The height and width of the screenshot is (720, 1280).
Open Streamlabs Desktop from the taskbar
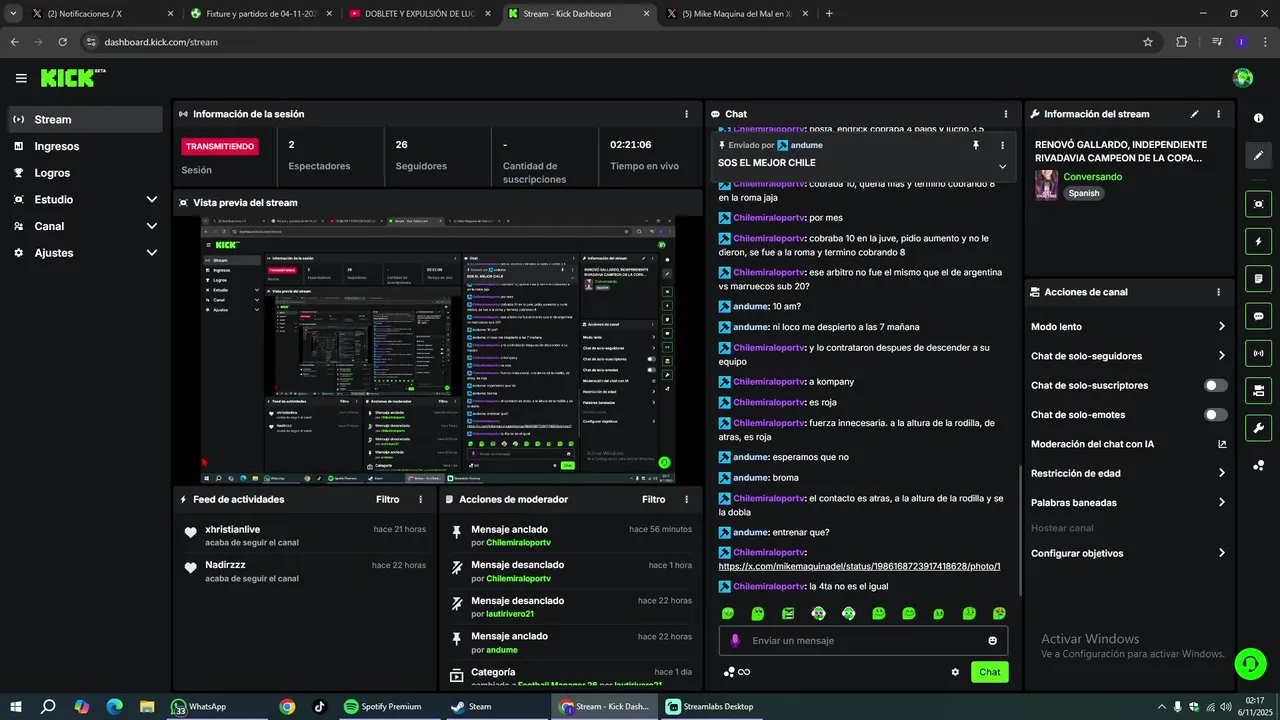pyautogui.click(x=710, y=707)
